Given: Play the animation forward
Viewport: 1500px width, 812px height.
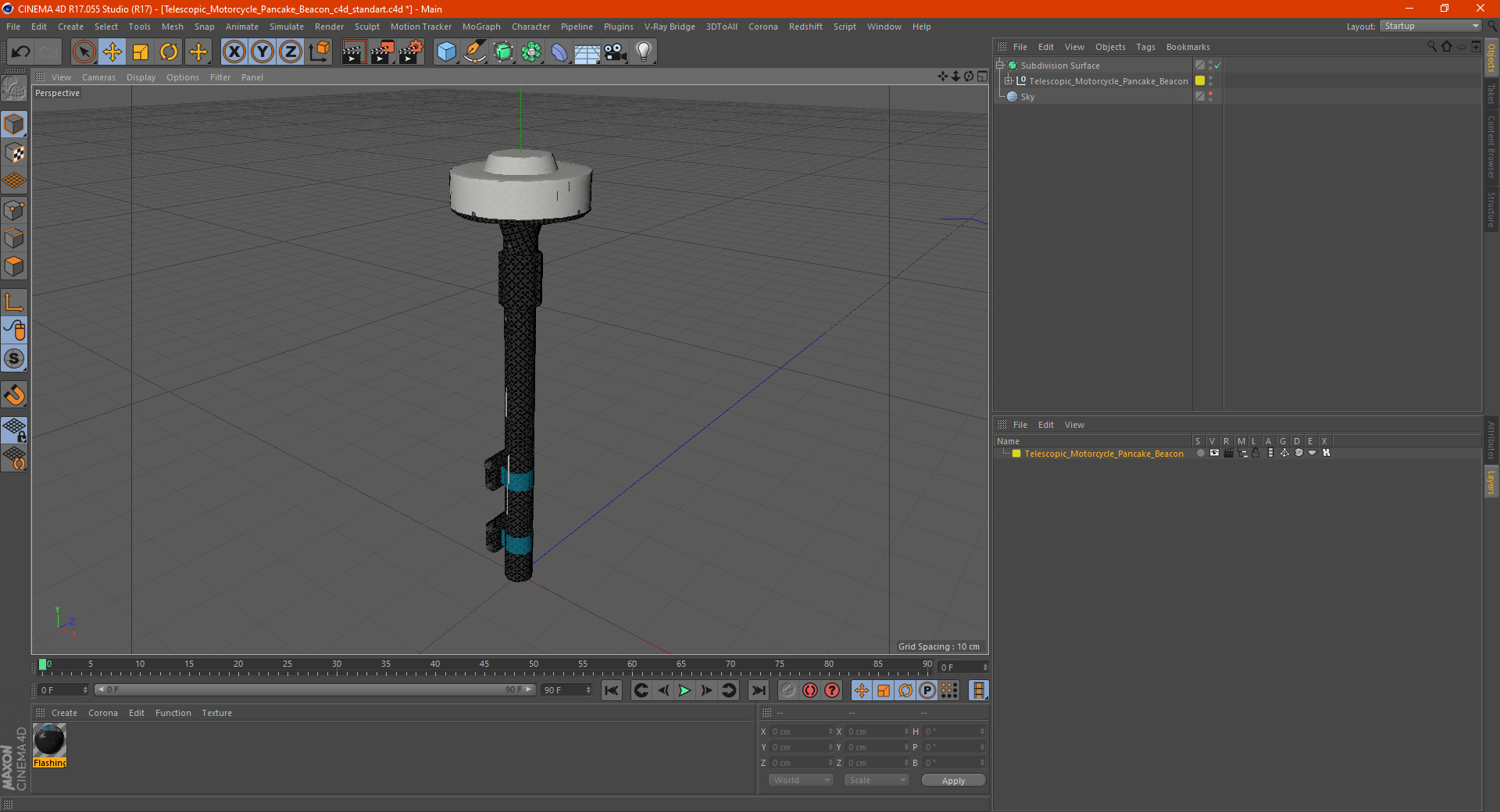Looking at the screenshot, I should click(x=684, y=690).
